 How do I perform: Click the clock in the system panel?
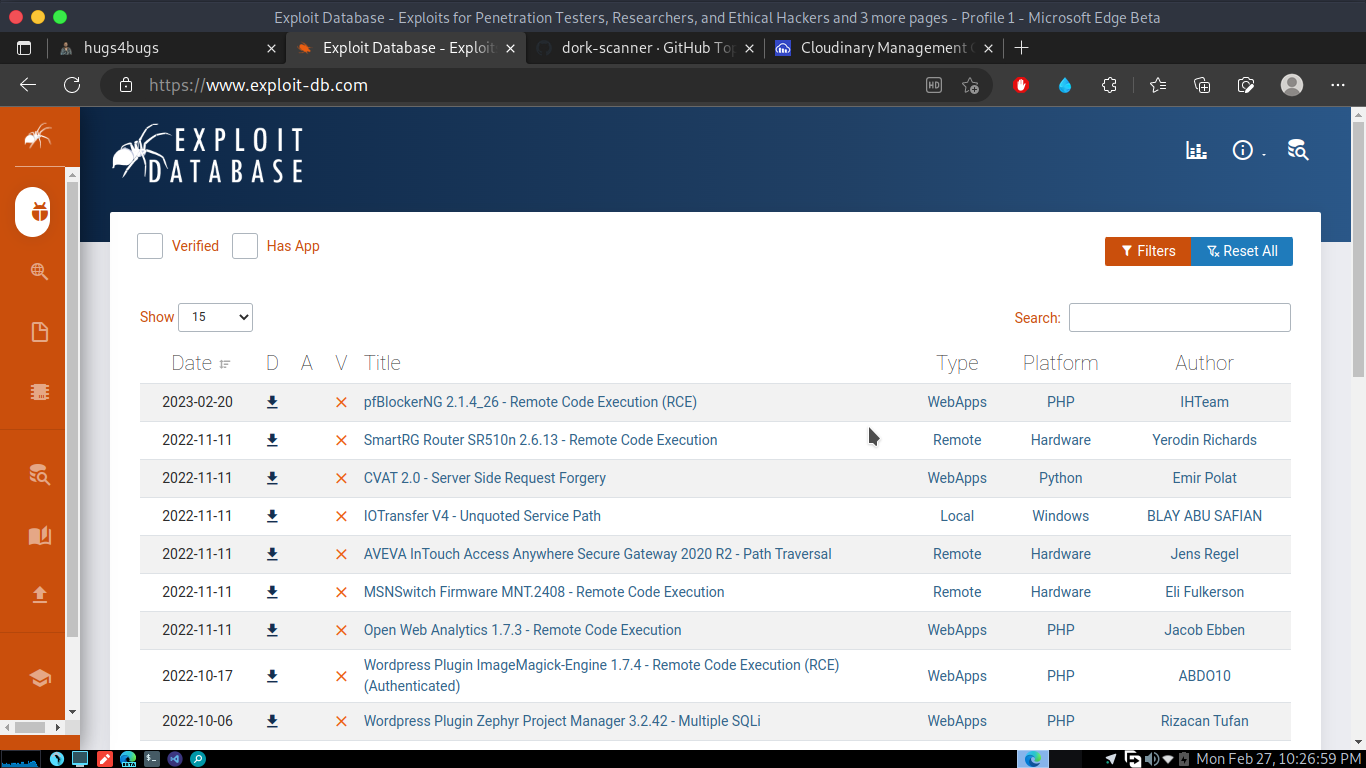click(x=1278, y=759)
